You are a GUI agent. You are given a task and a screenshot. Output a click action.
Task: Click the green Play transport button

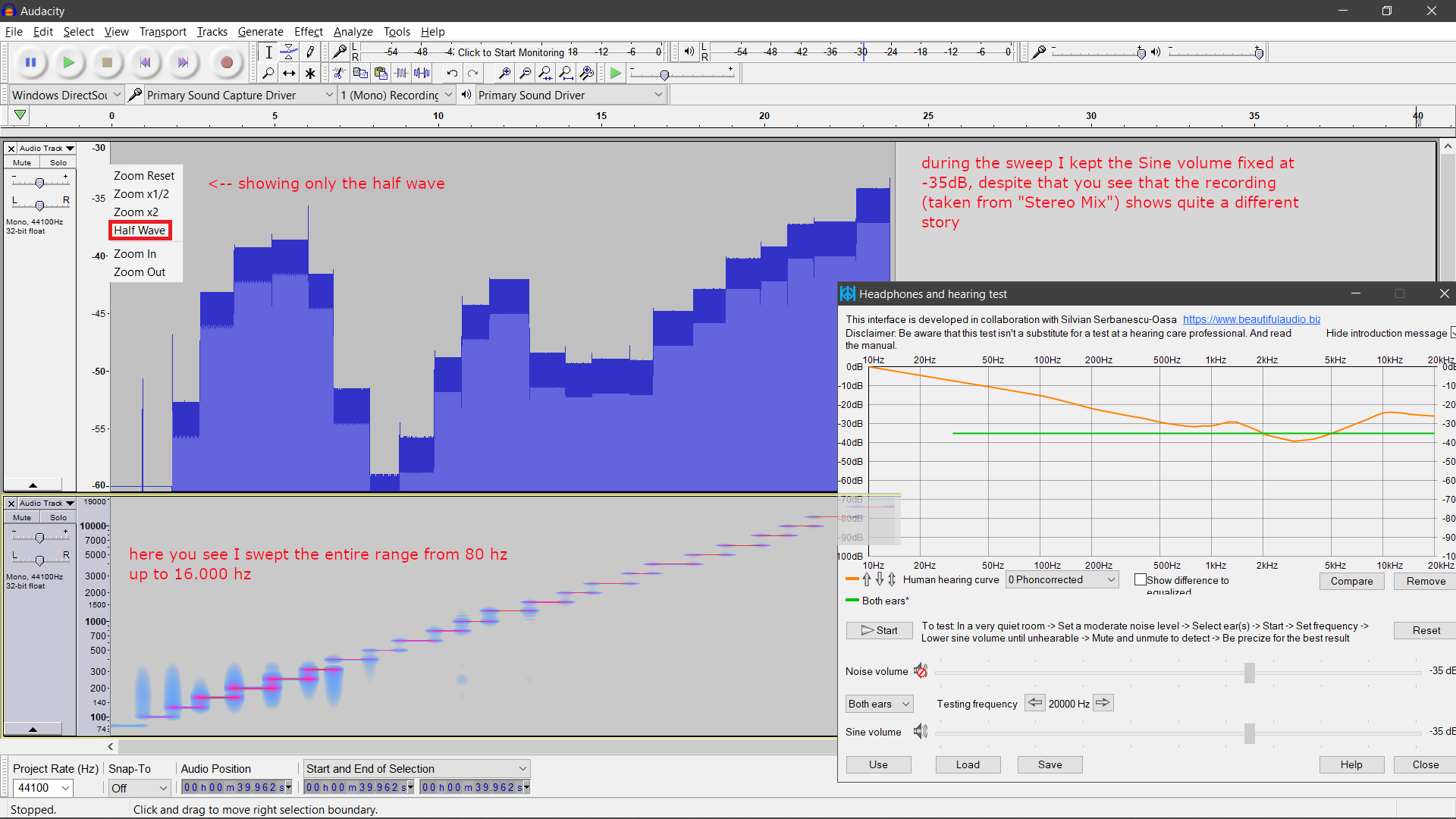coord(69,62)
